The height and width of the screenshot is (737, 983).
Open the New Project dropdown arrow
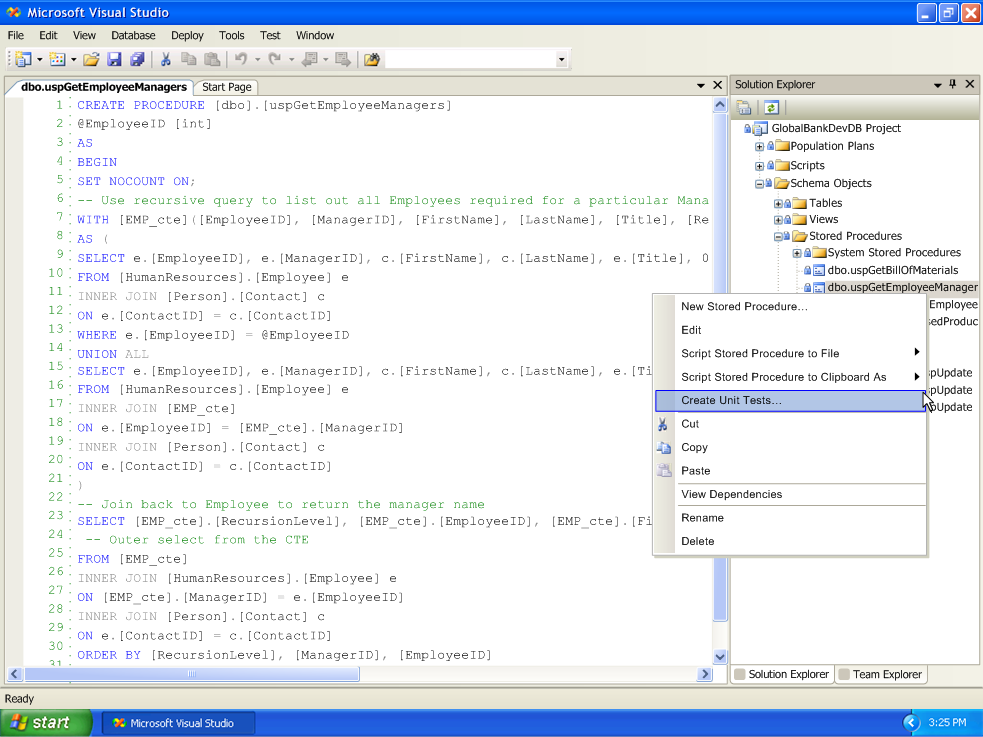(39, 60)
